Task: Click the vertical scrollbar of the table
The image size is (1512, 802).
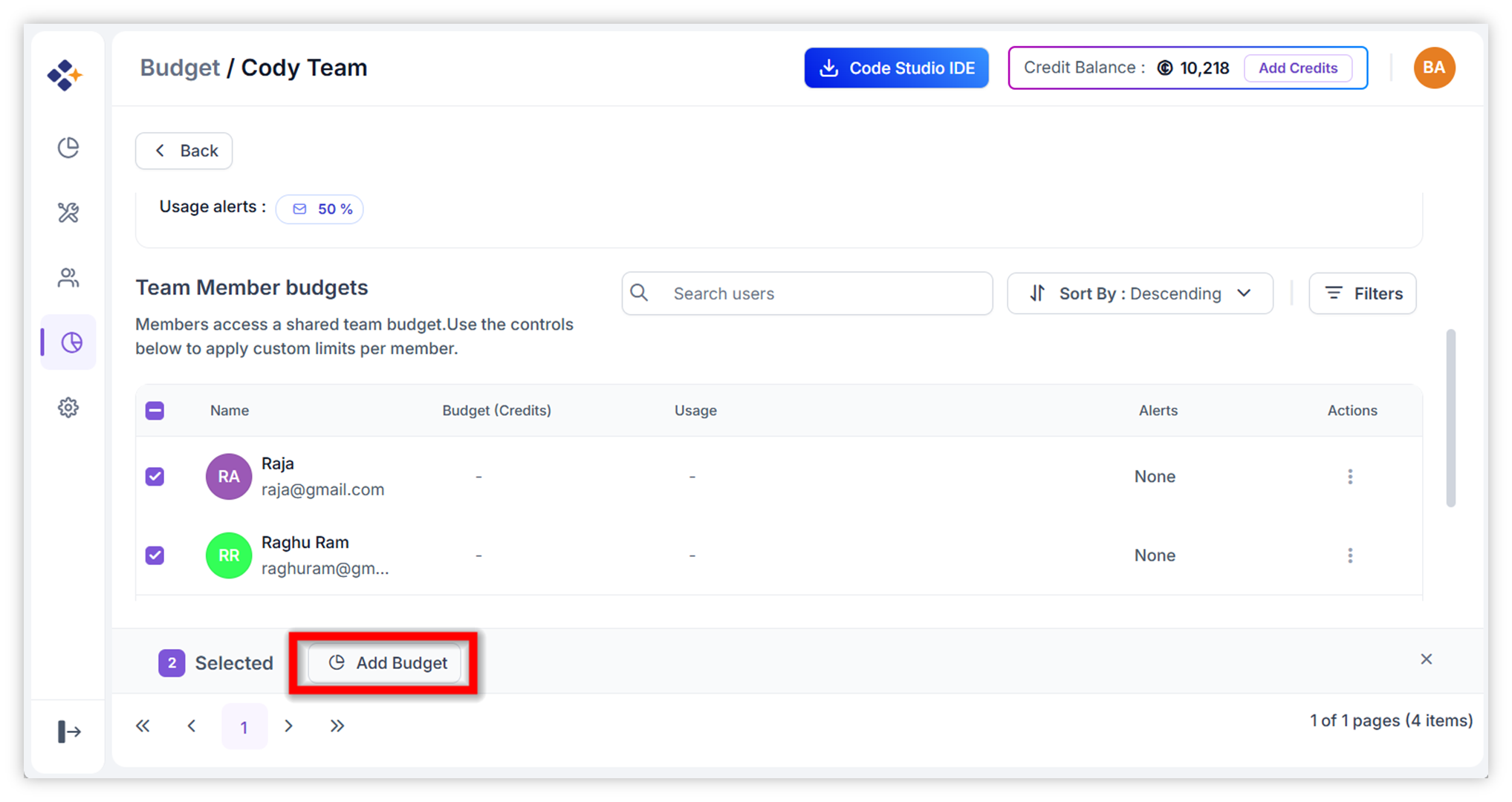Action: (1450, 418)
